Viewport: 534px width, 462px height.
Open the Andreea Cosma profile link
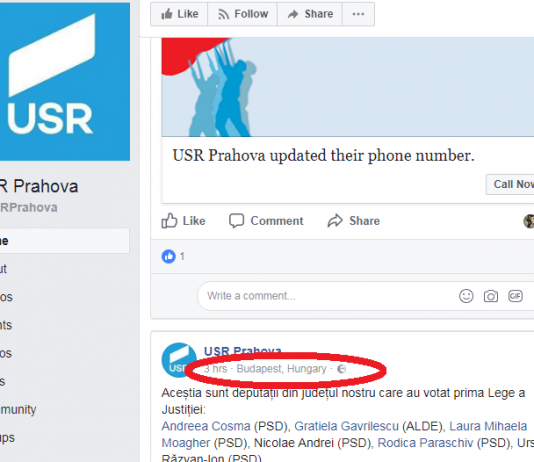click(206, 426)
